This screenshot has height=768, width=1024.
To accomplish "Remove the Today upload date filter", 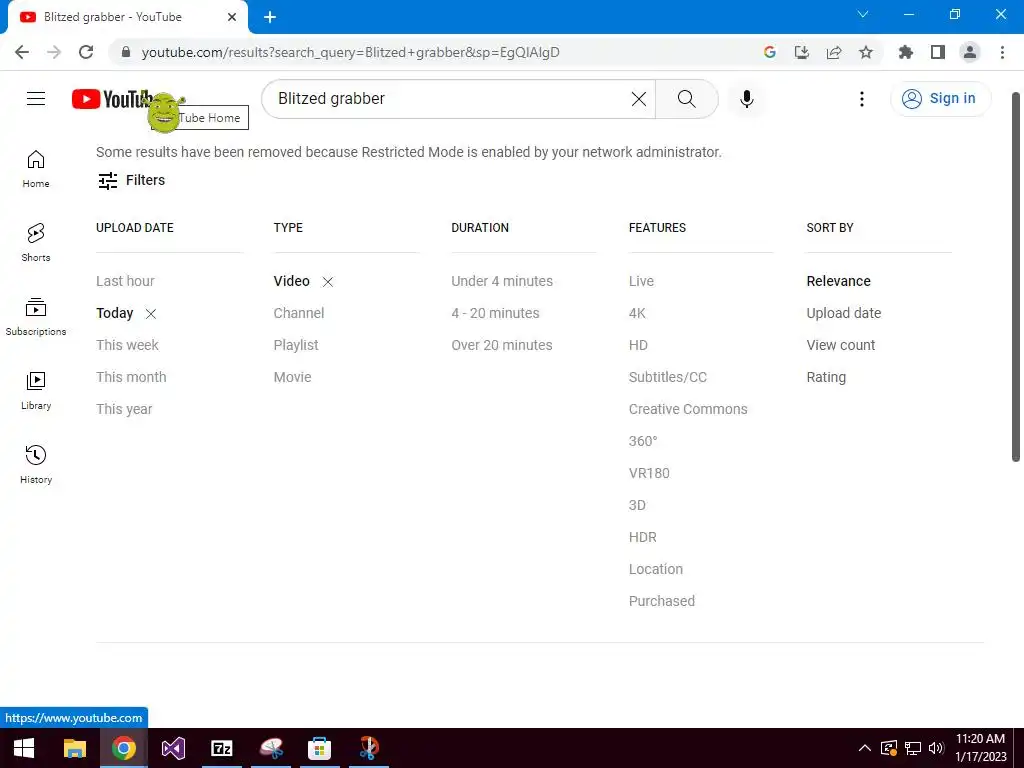I will click(x=151, y=313).
